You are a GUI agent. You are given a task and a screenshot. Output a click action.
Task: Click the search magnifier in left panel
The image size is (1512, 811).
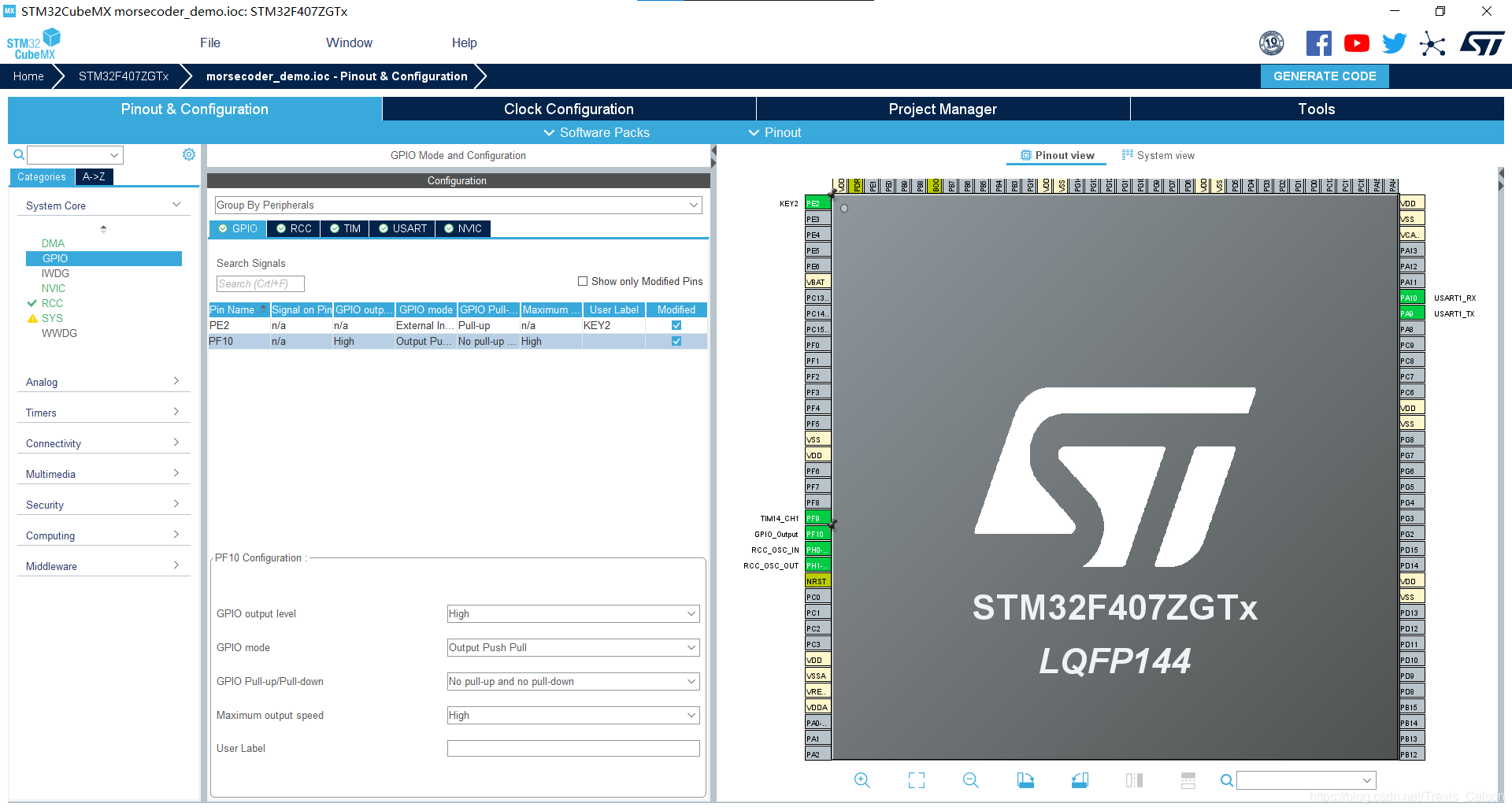pos(19,154)
